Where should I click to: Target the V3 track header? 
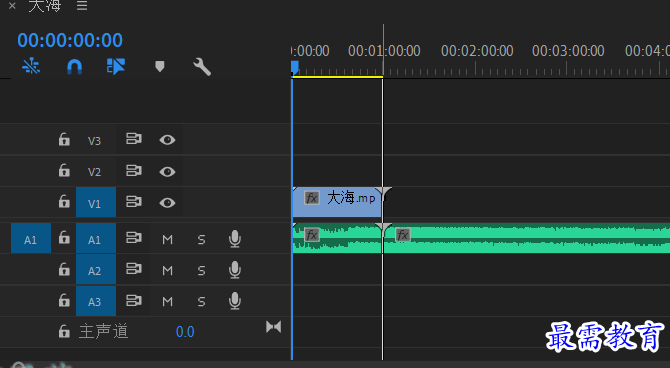coord(94,141)
